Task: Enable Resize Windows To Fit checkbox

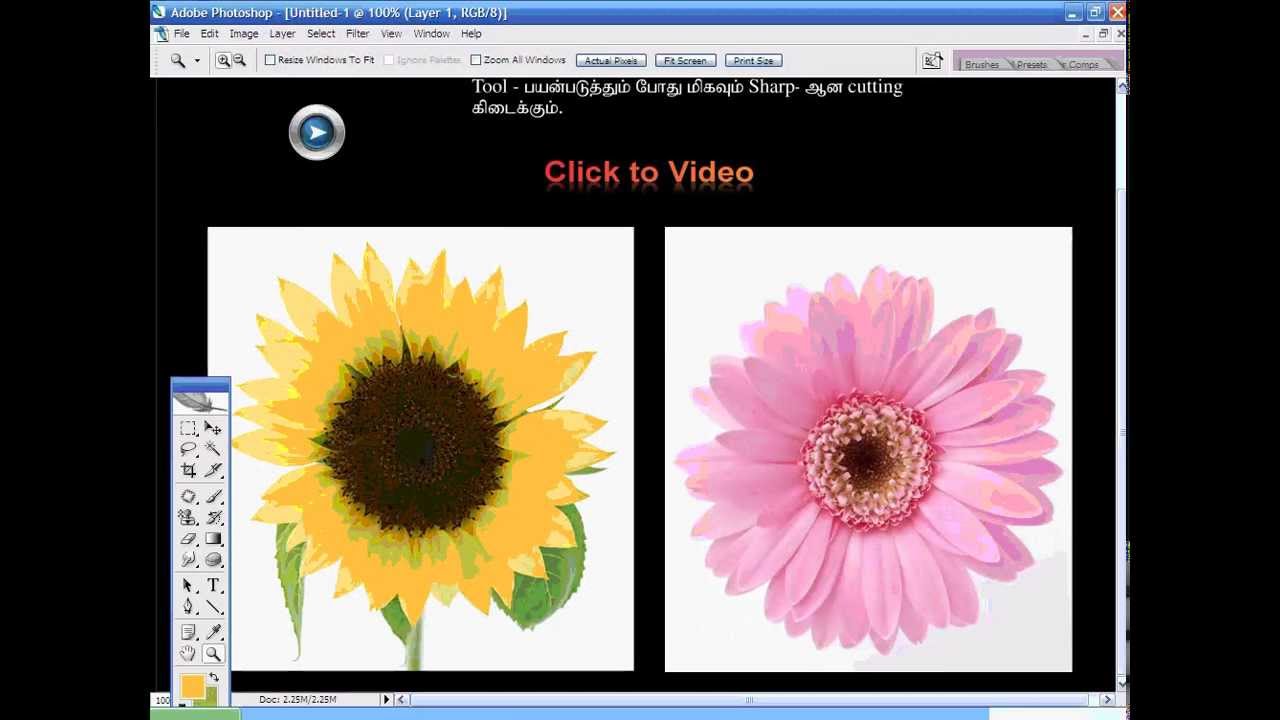Action: 270,60
